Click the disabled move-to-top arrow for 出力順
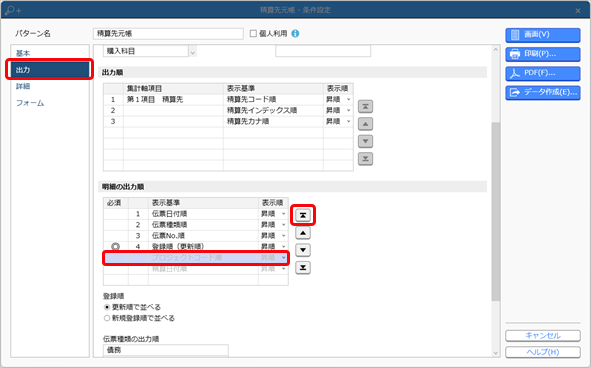The image size is (591, 368). pos(365,106)
